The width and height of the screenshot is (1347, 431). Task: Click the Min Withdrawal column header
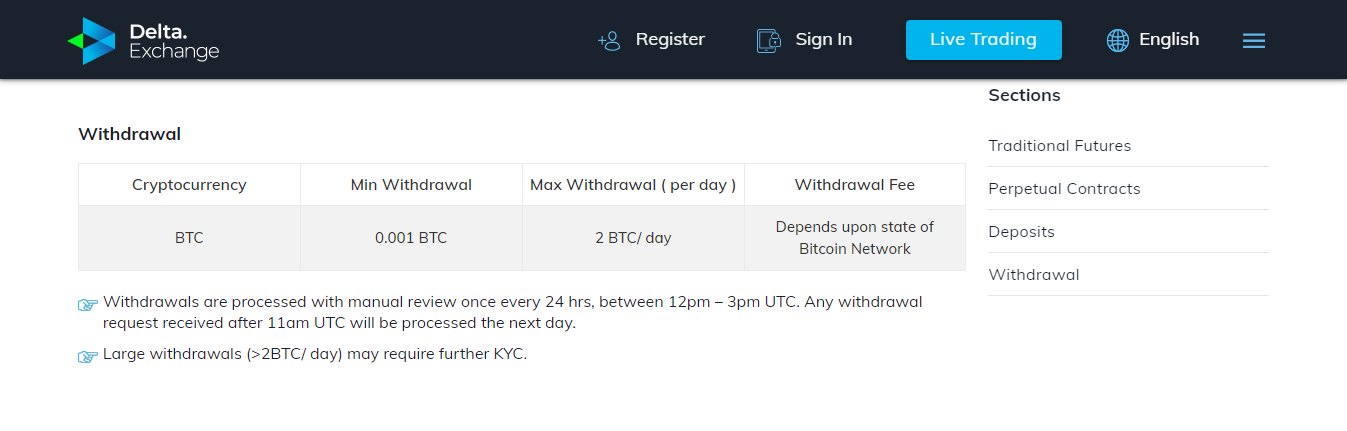point(411,185)
